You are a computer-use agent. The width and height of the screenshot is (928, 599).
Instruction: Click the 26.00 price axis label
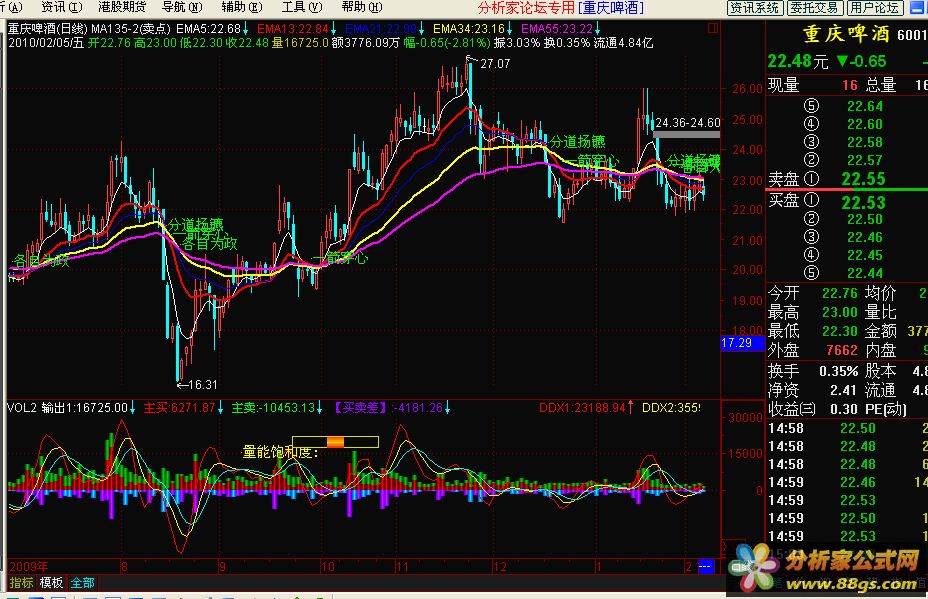(x=747, y=89)
